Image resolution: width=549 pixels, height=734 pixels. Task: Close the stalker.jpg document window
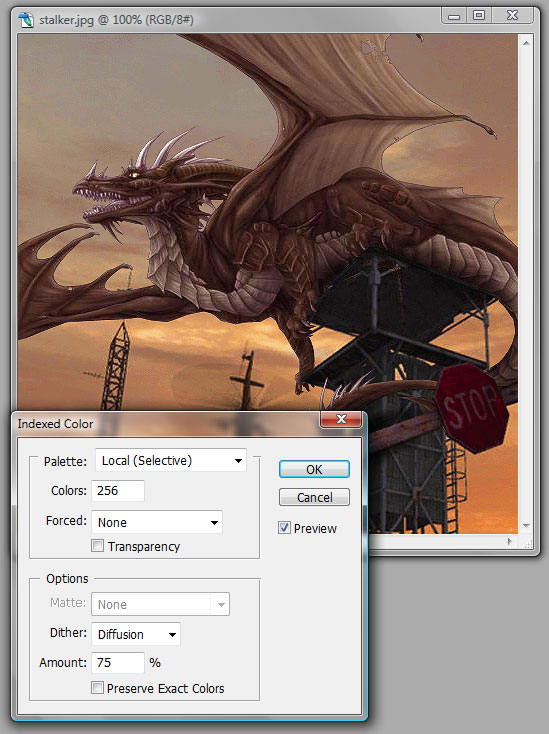click(x=512, y=16)
